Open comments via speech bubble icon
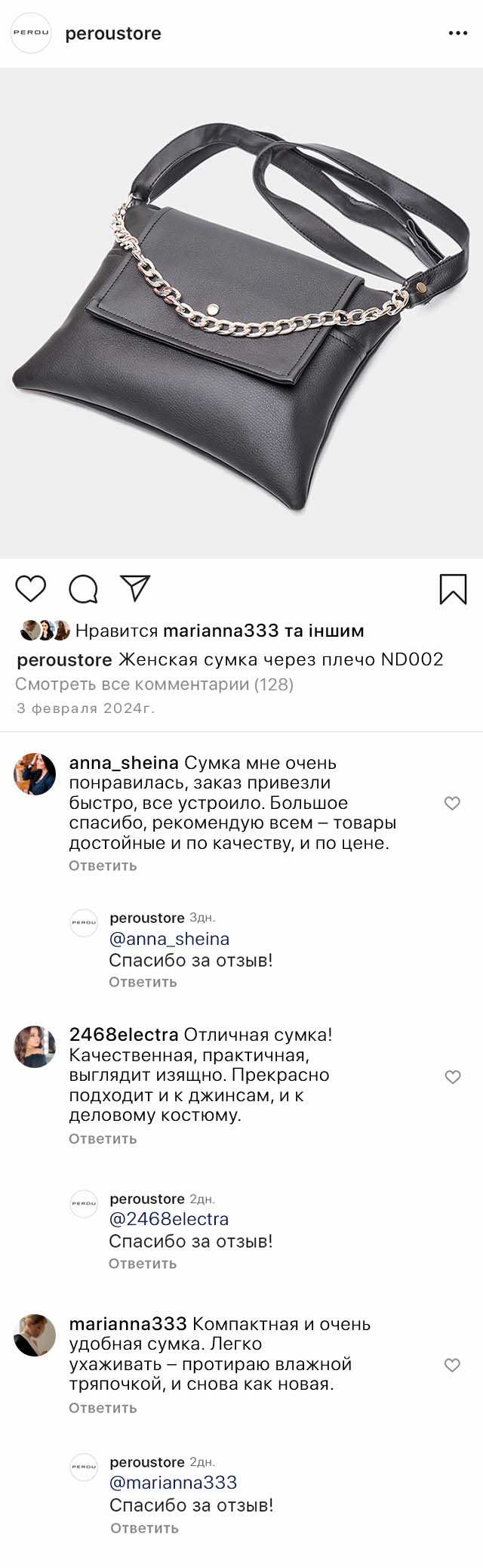This screenshot has width=483, height=1568. coord(83,589)
